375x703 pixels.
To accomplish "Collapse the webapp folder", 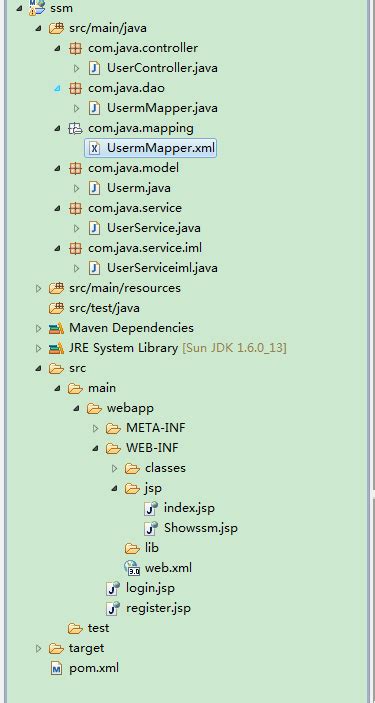I will (76, 408).
